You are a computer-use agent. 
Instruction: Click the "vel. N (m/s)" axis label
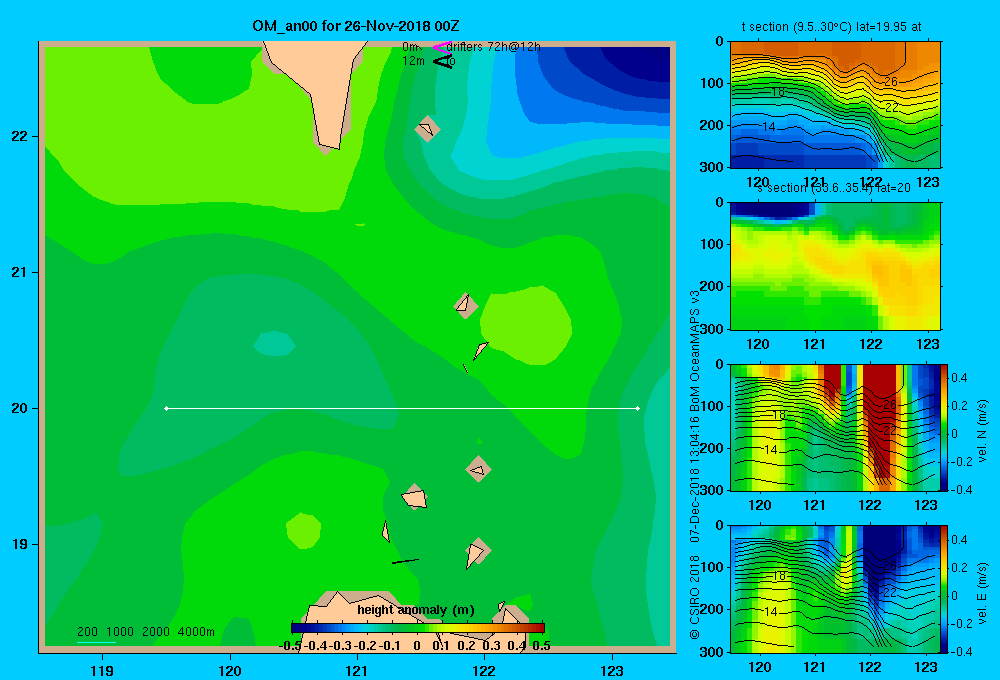(x=983, y=431)
